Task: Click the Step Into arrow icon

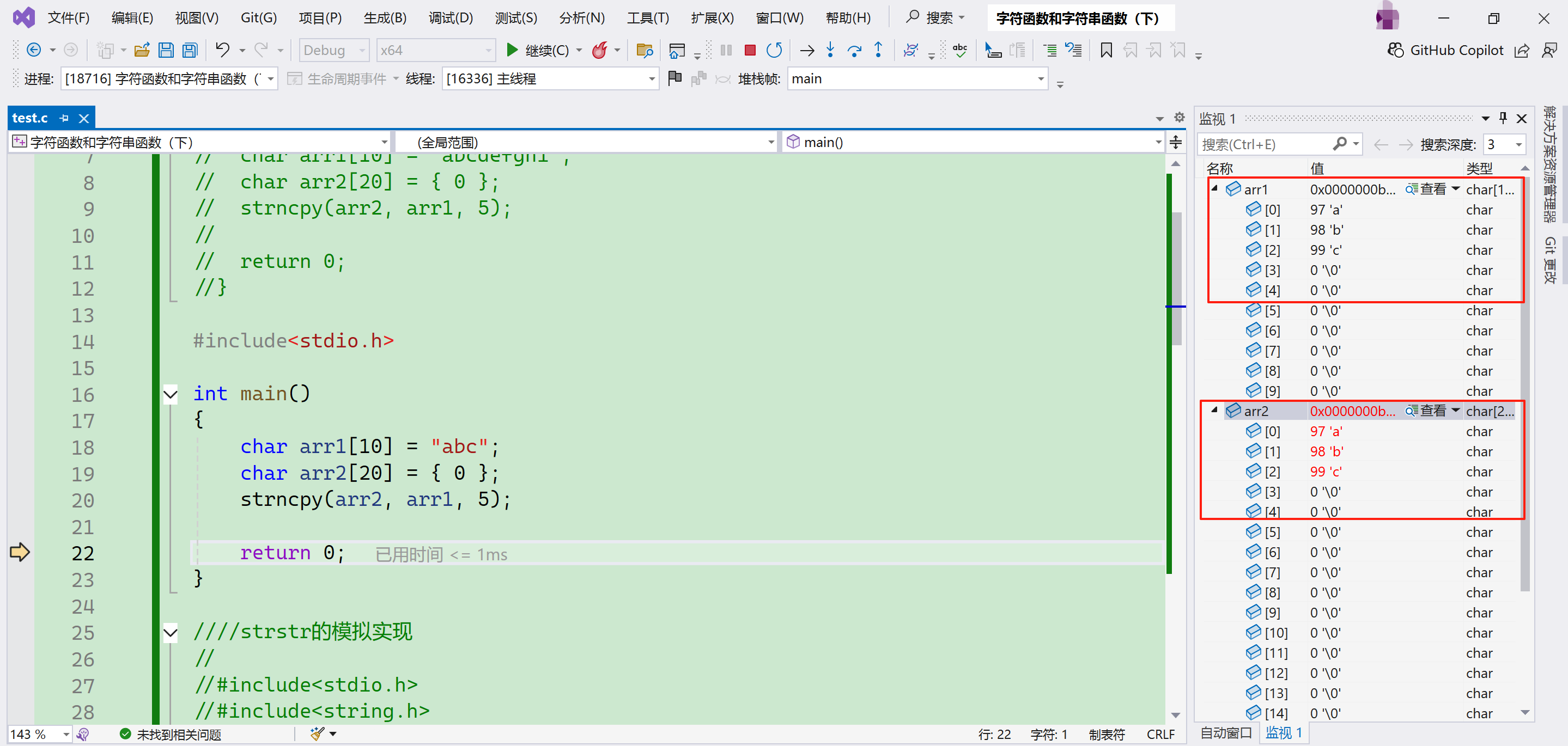Action: point(830,50)
